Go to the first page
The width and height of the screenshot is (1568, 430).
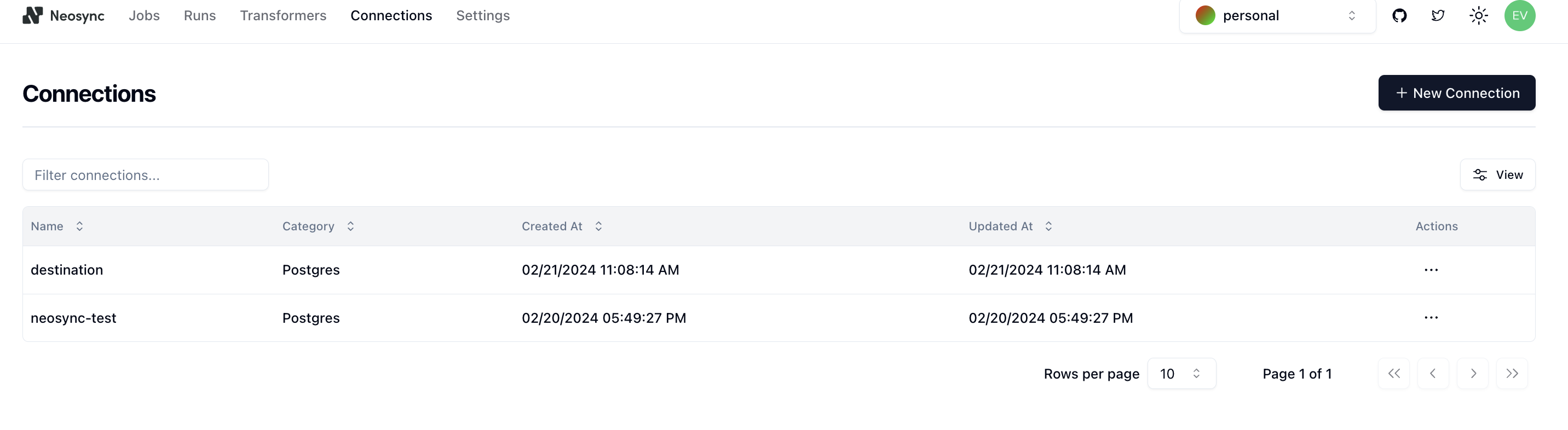1394,374
